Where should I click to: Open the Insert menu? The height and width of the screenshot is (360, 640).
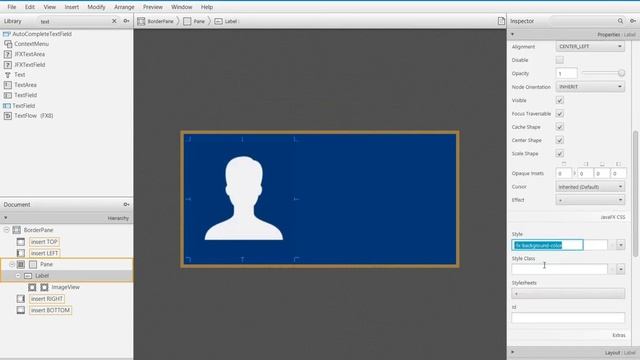coord(71,7)
